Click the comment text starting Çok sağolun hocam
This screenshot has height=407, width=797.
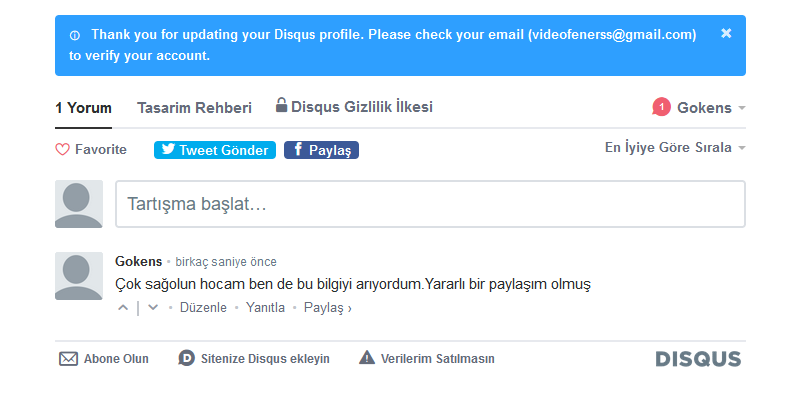tap(353, 284)
